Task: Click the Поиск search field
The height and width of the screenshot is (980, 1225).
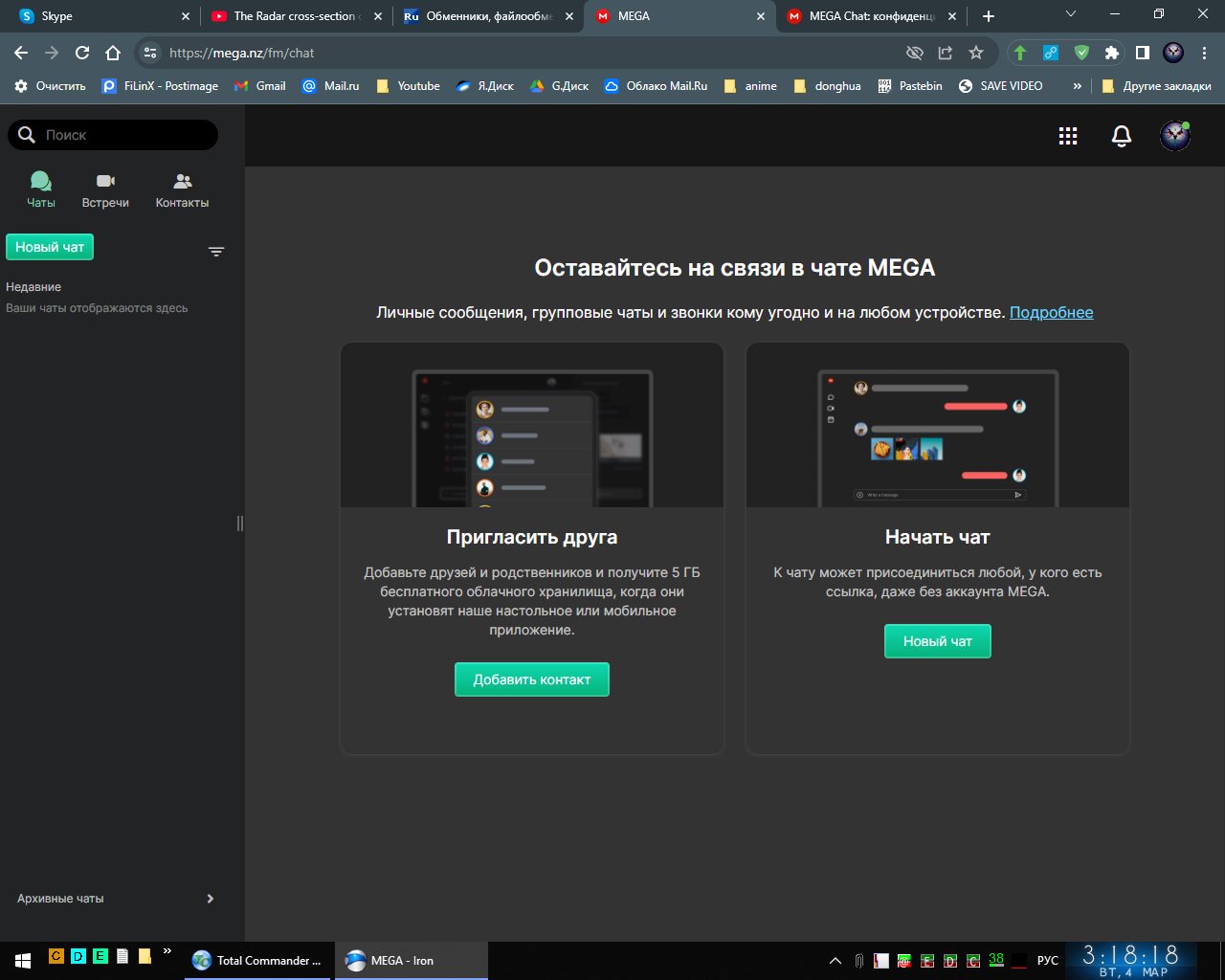Action: (113, 135)
